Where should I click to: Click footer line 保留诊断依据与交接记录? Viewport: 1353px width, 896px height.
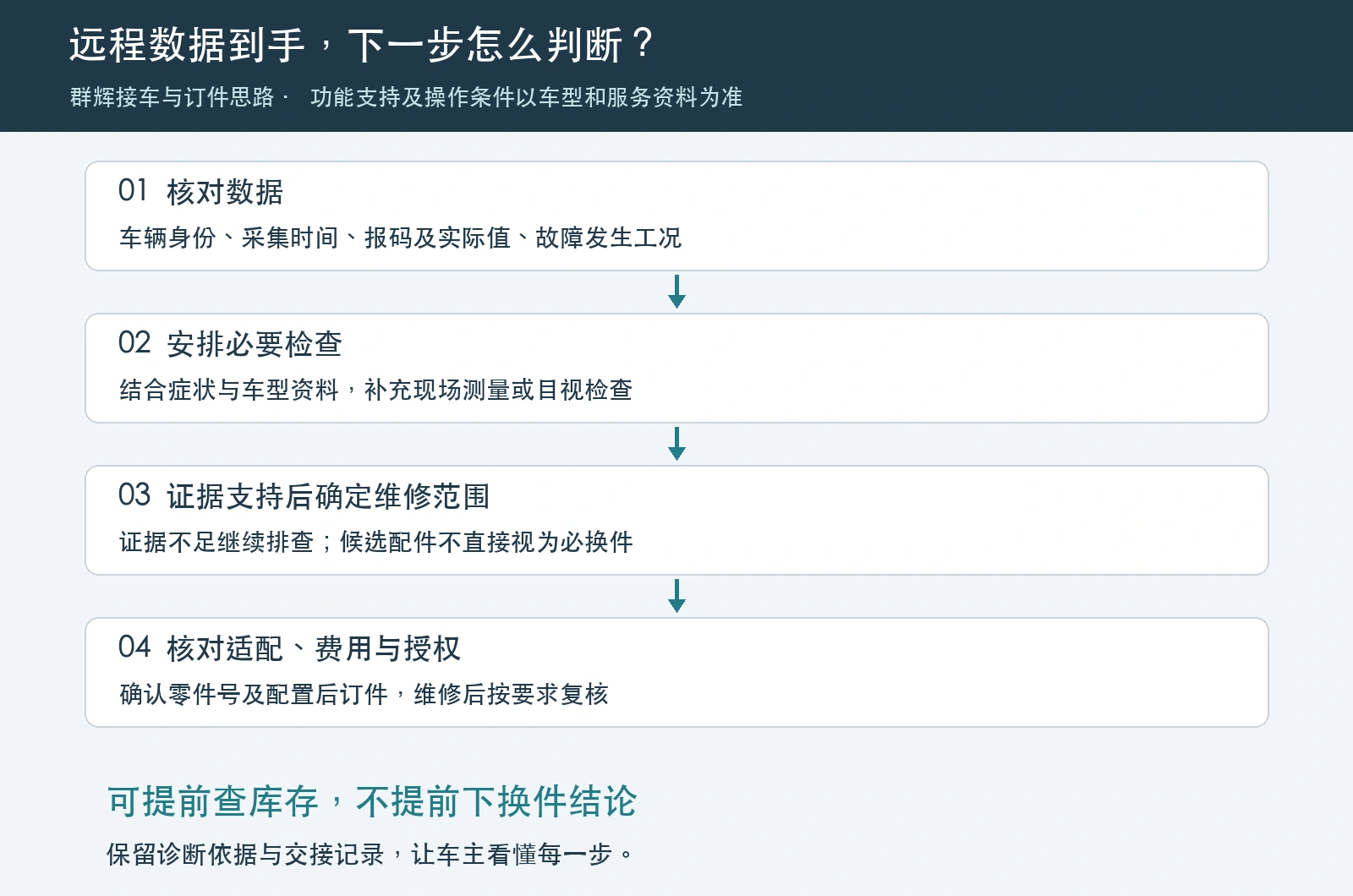pyautogui.click(x=246, y=855)
